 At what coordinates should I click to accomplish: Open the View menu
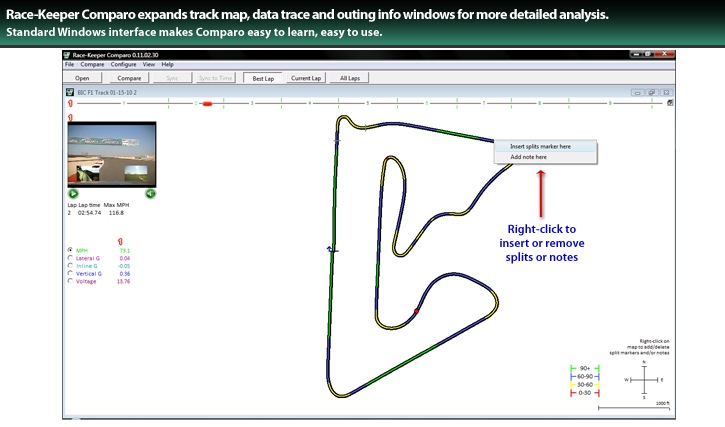pyautogui.click(x=148, y=64)
